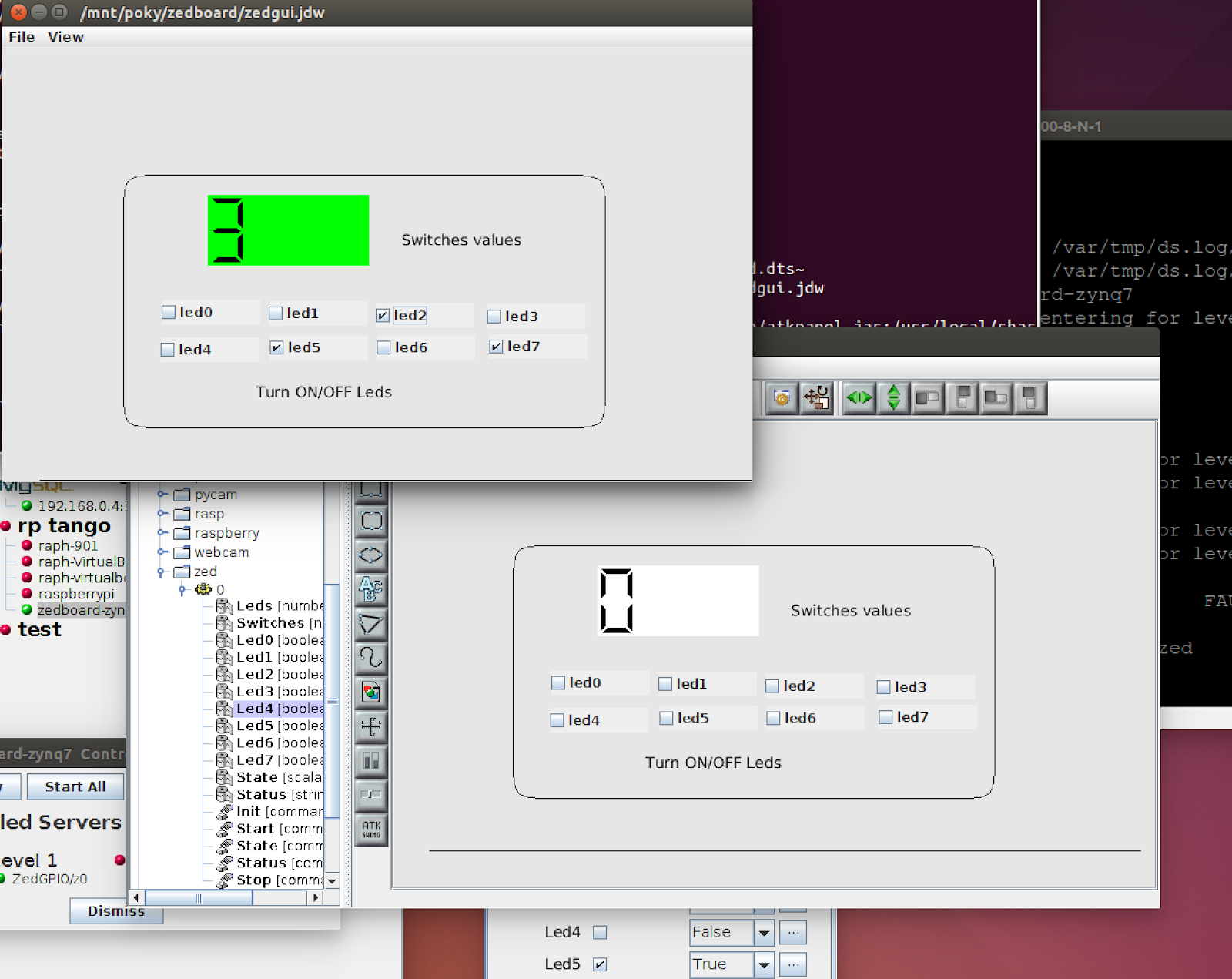Click the Stop command icon in tree

[225, 880]
